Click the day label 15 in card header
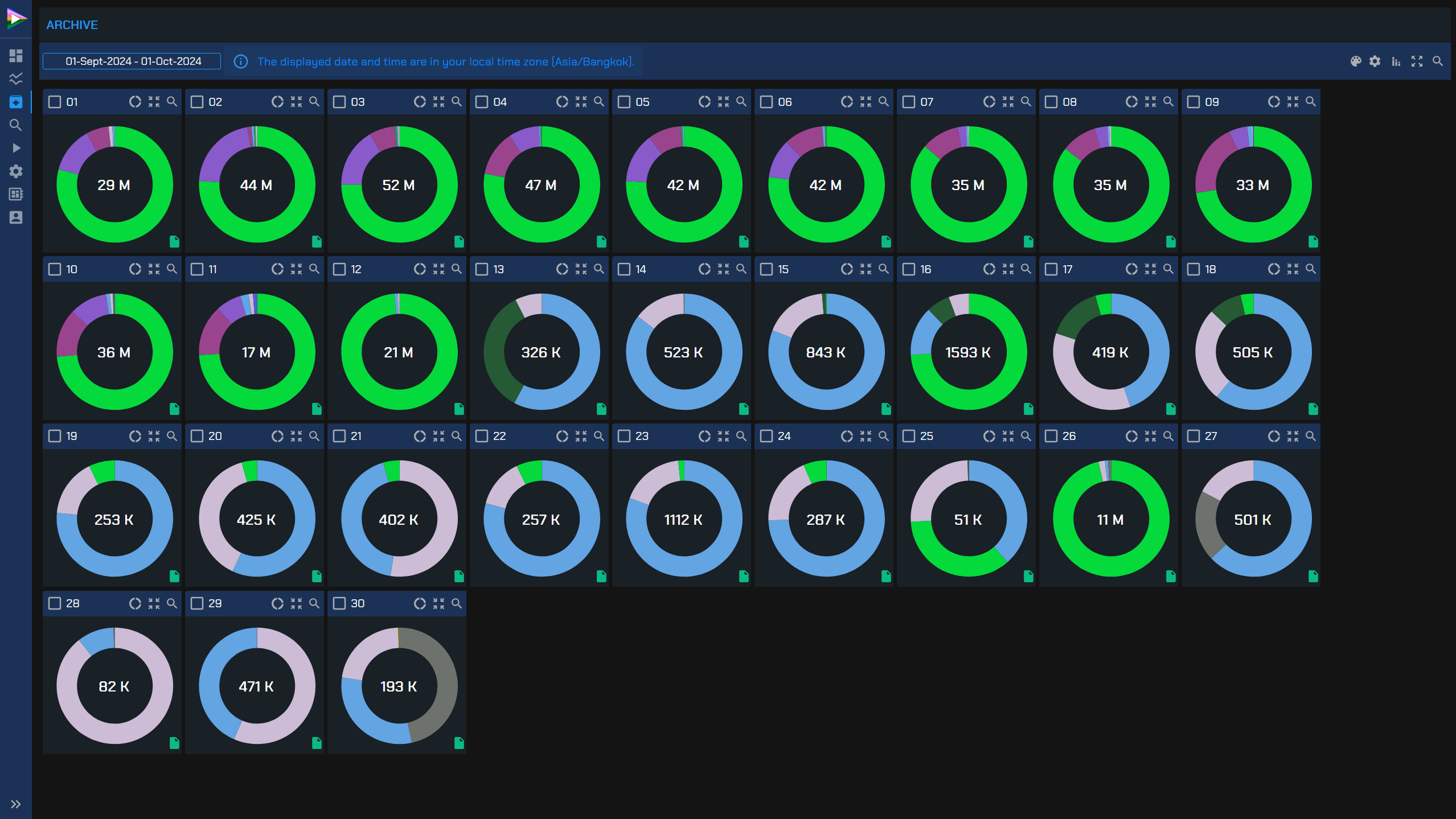 tap(784, 269)
